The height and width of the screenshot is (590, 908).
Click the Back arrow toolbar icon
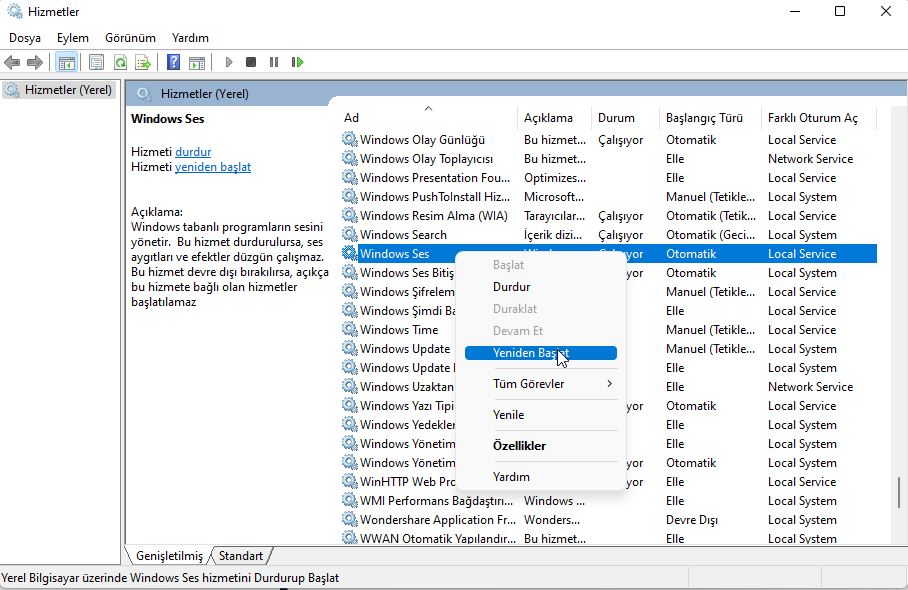tap(12, 62)
